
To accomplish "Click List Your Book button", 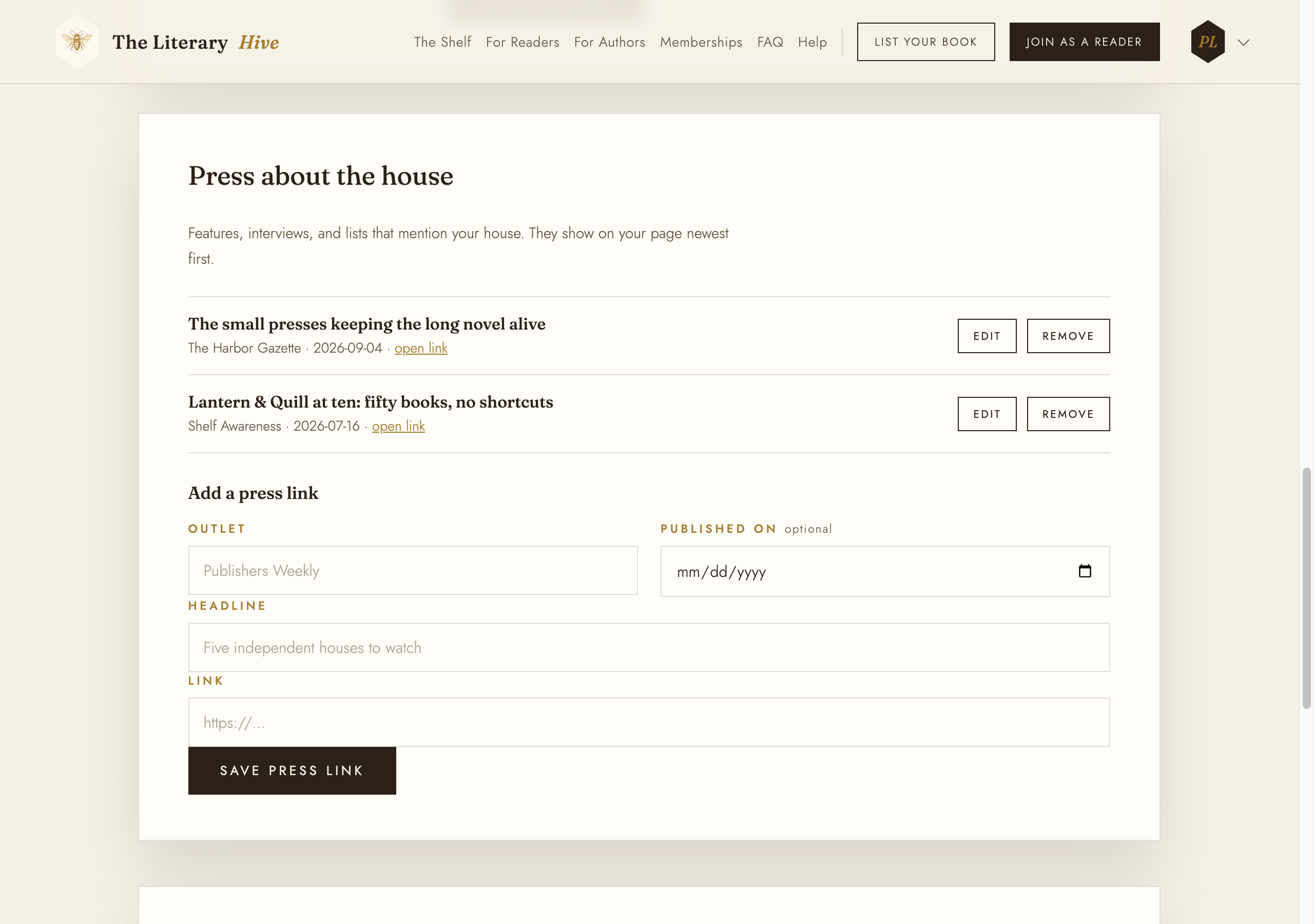I will click(925, 42).
